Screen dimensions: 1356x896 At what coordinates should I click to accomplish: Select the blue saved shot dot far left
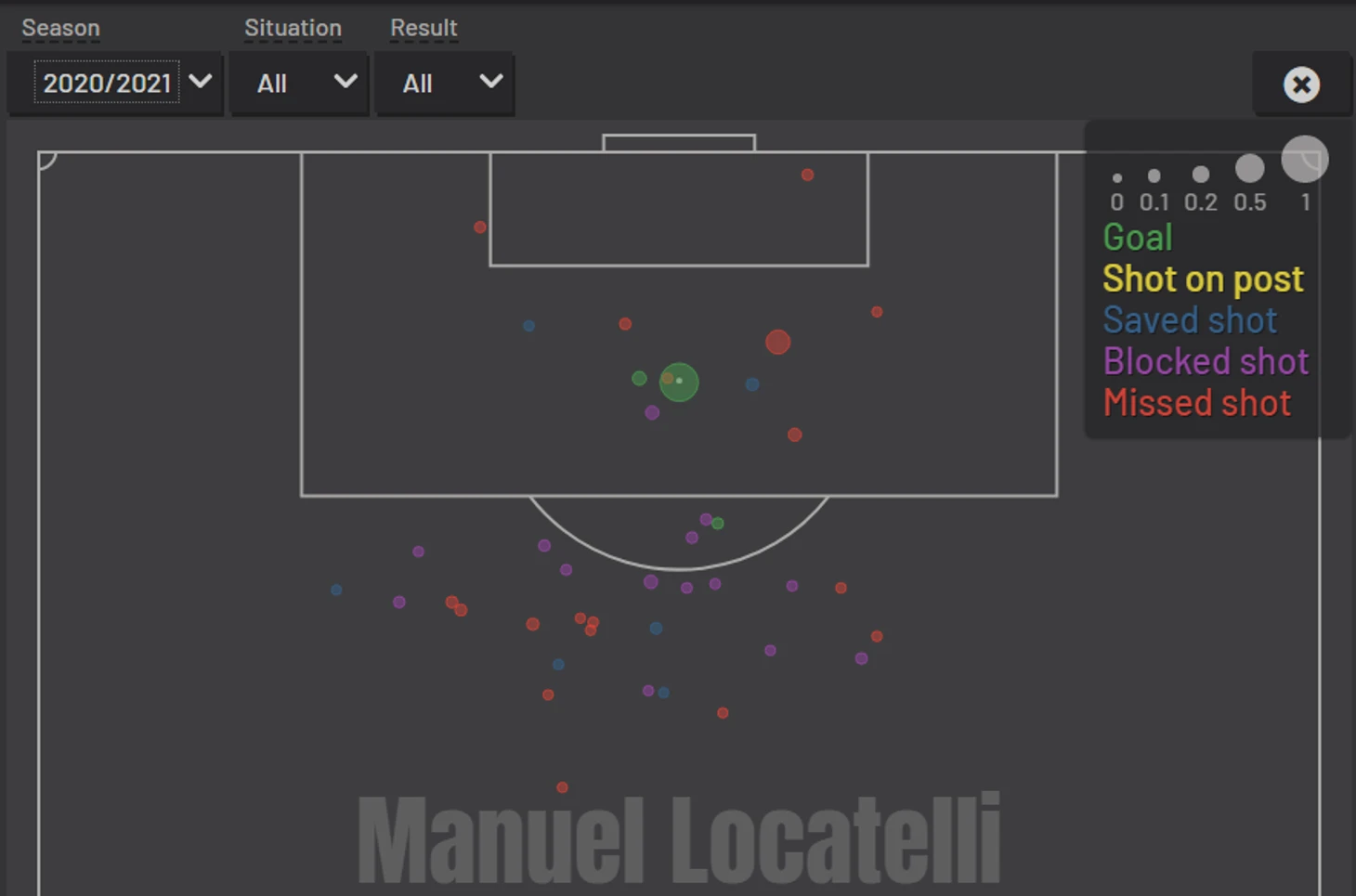click(336, 590)
